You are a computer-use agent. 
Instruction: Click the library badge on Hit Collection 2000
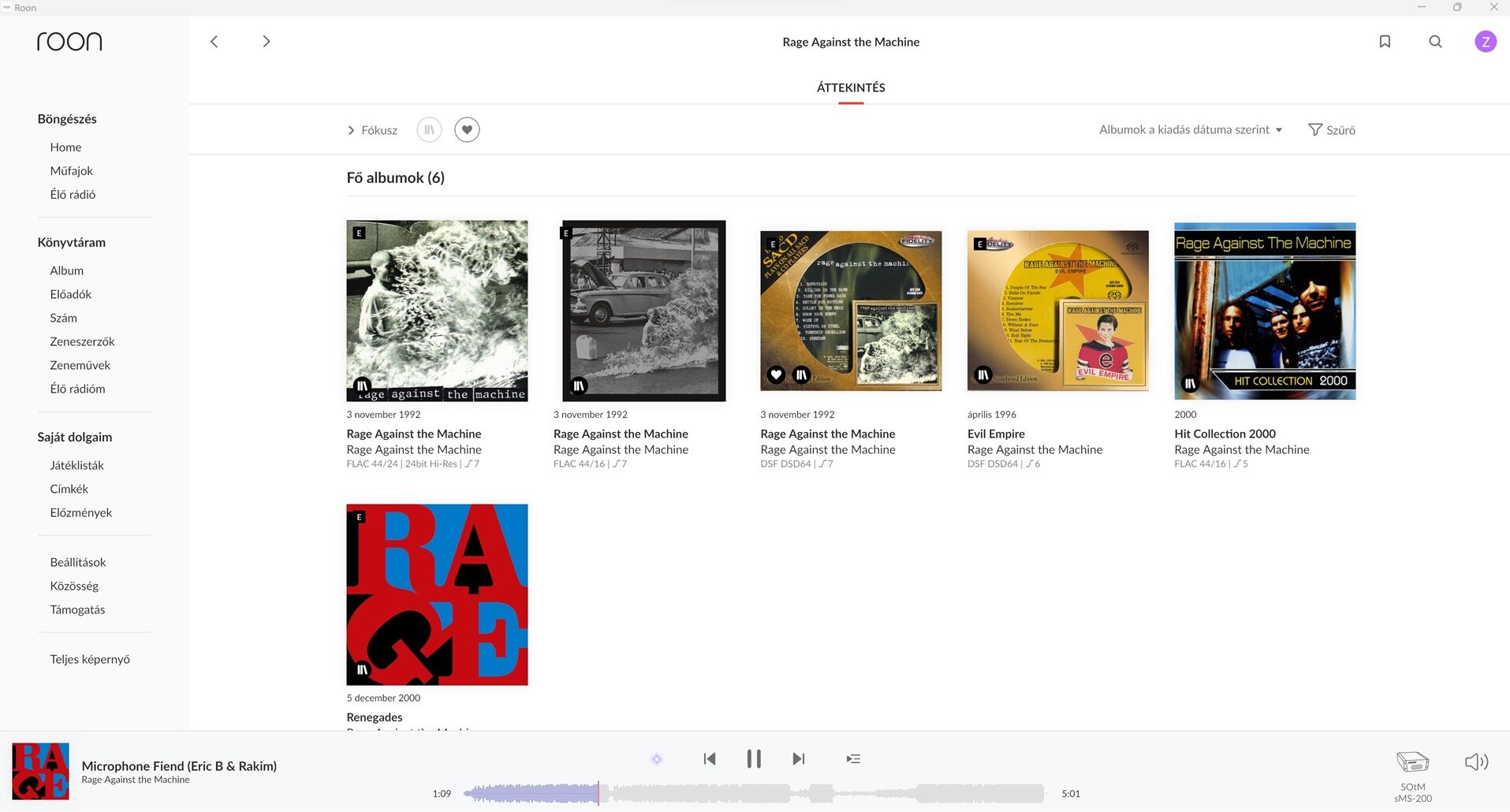[x=1190, y=384]
